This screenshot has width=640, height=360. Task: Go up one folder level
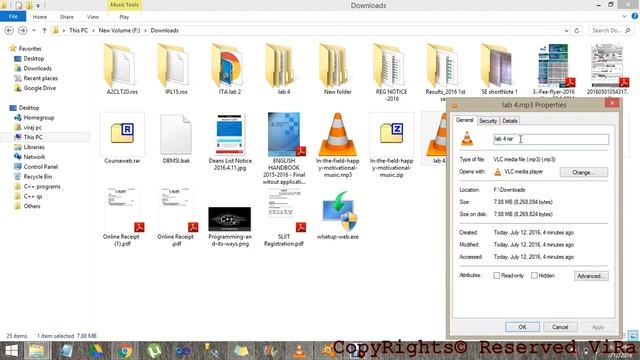pyautogui.click(x=44, y=30)
